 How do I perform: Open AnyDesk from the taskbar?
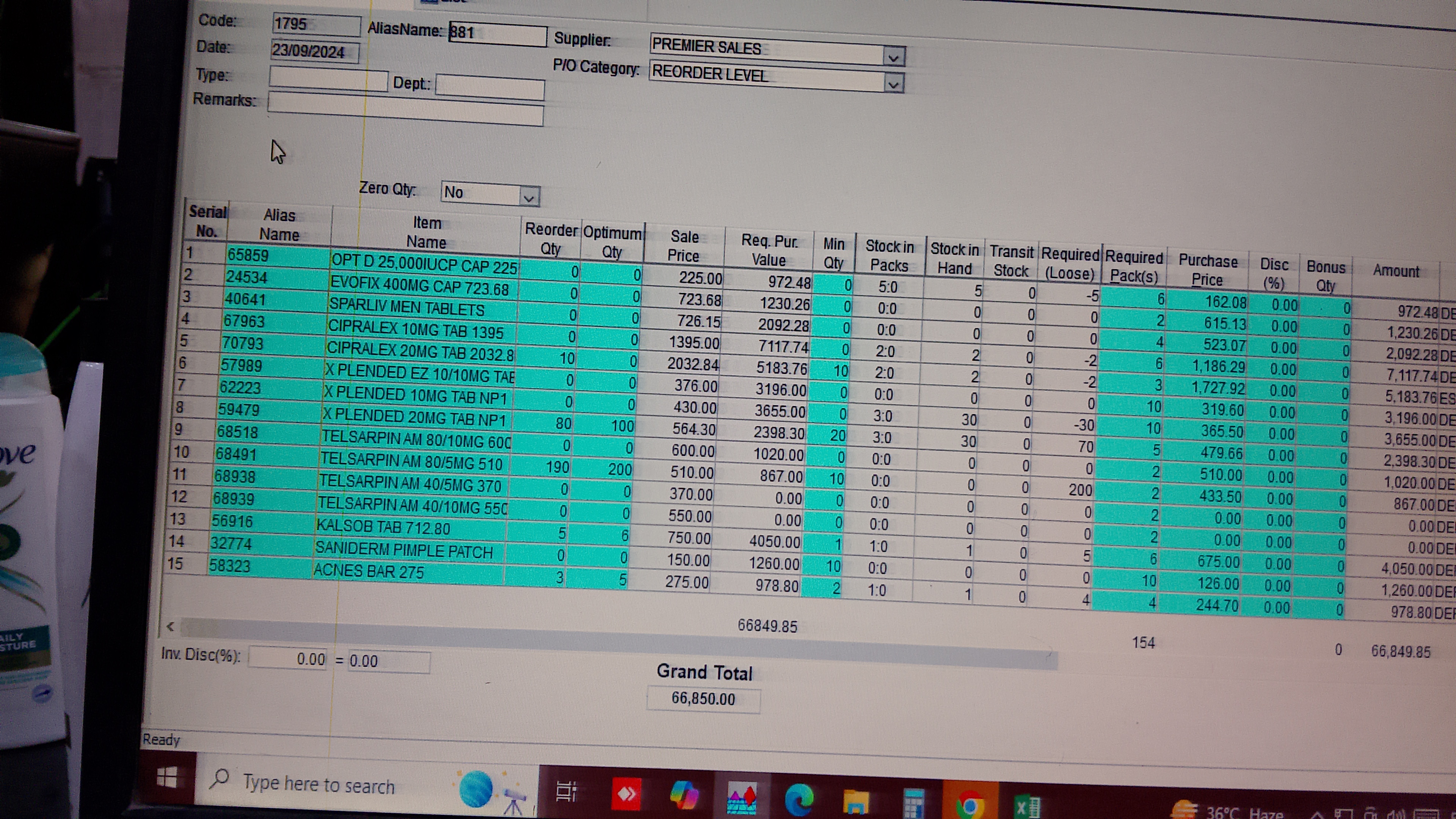[x=626, y=794]
